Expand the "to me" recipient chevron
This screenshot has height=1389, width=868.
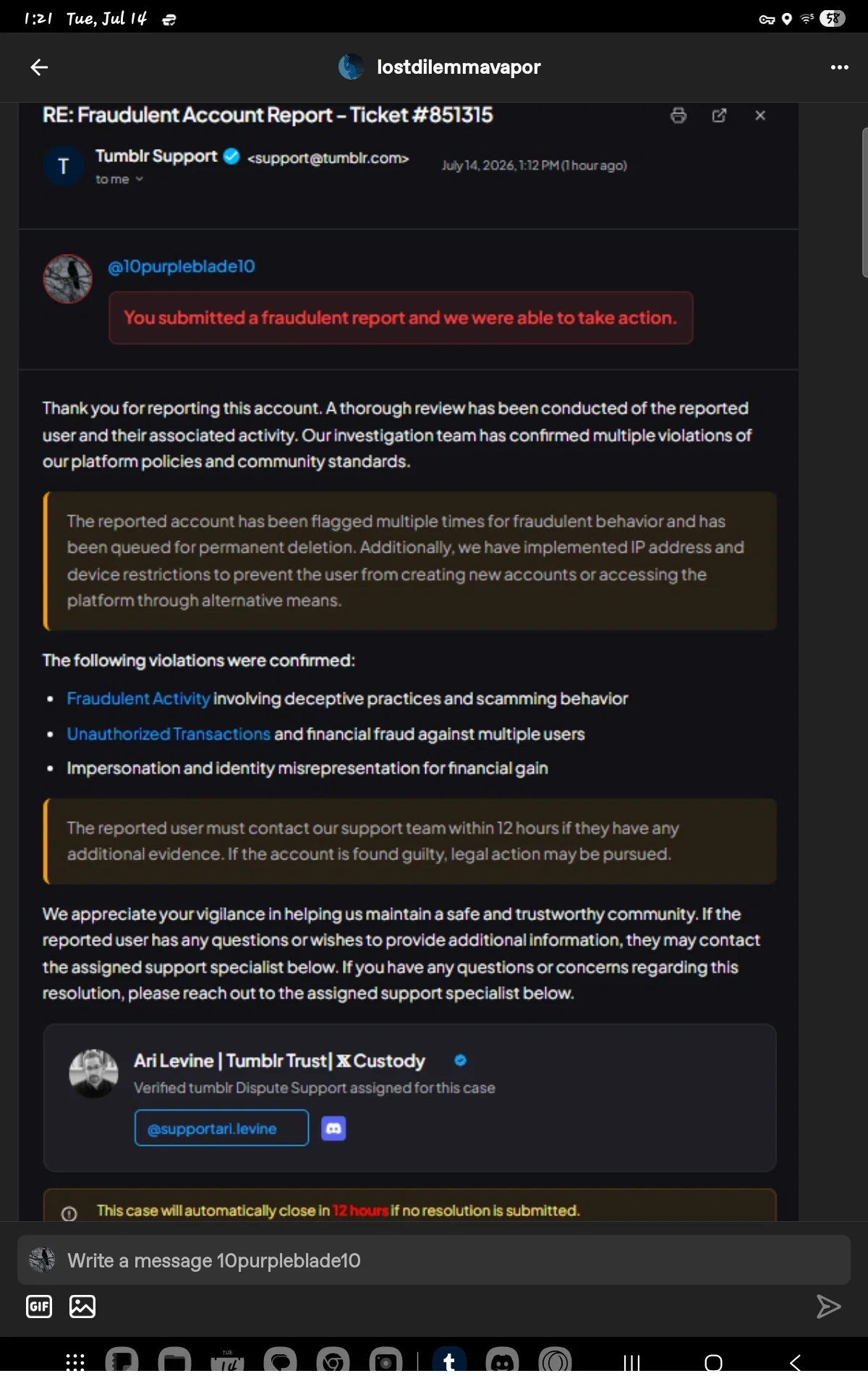140,179
